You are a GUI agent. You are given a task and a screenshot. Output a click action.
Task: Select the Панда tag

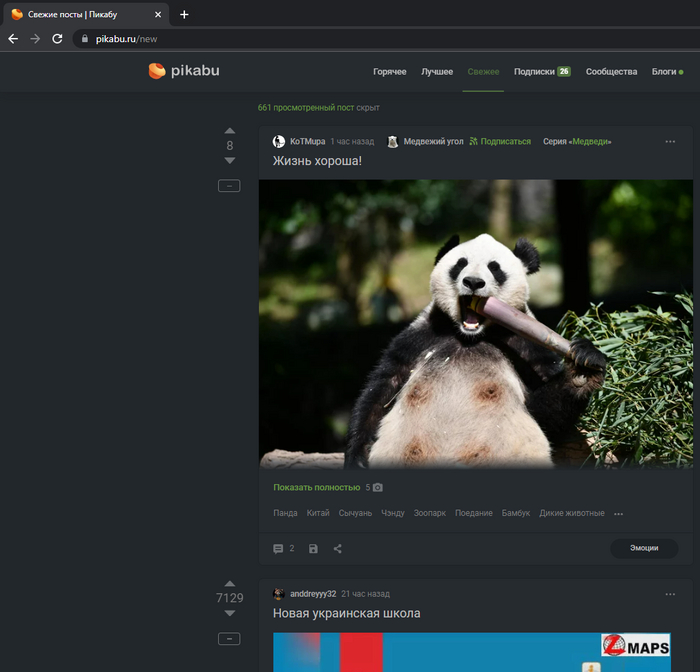(285, 513)
